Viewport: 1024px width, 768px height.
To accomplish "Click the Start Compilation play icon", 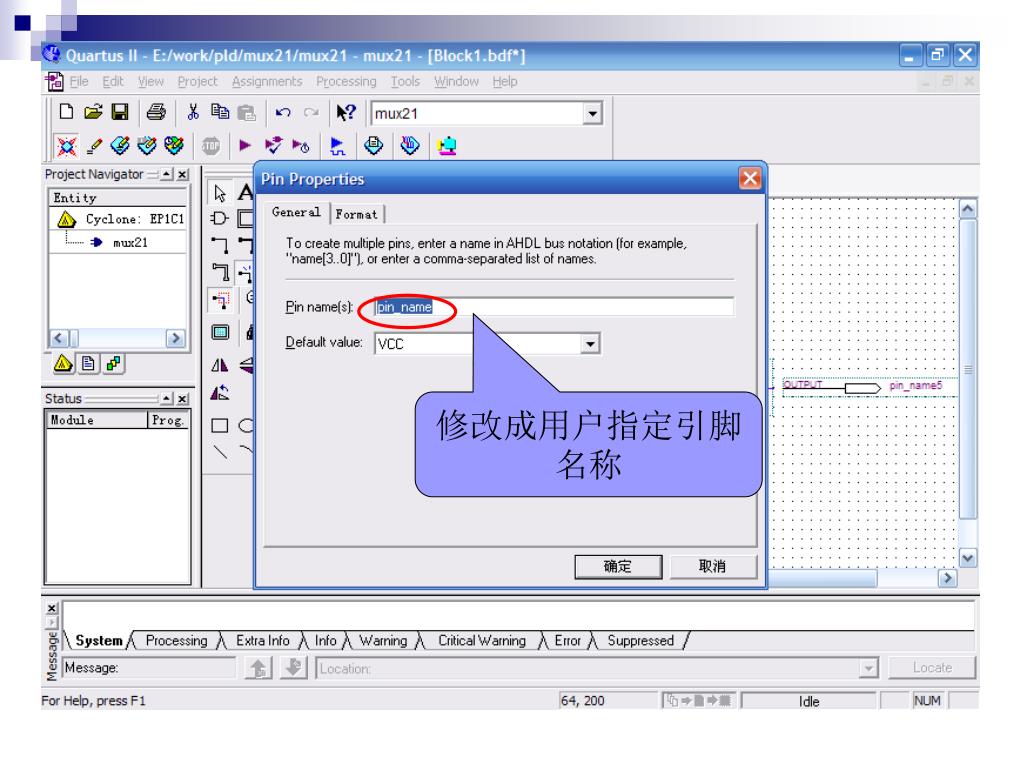I will tap(245, 145).
